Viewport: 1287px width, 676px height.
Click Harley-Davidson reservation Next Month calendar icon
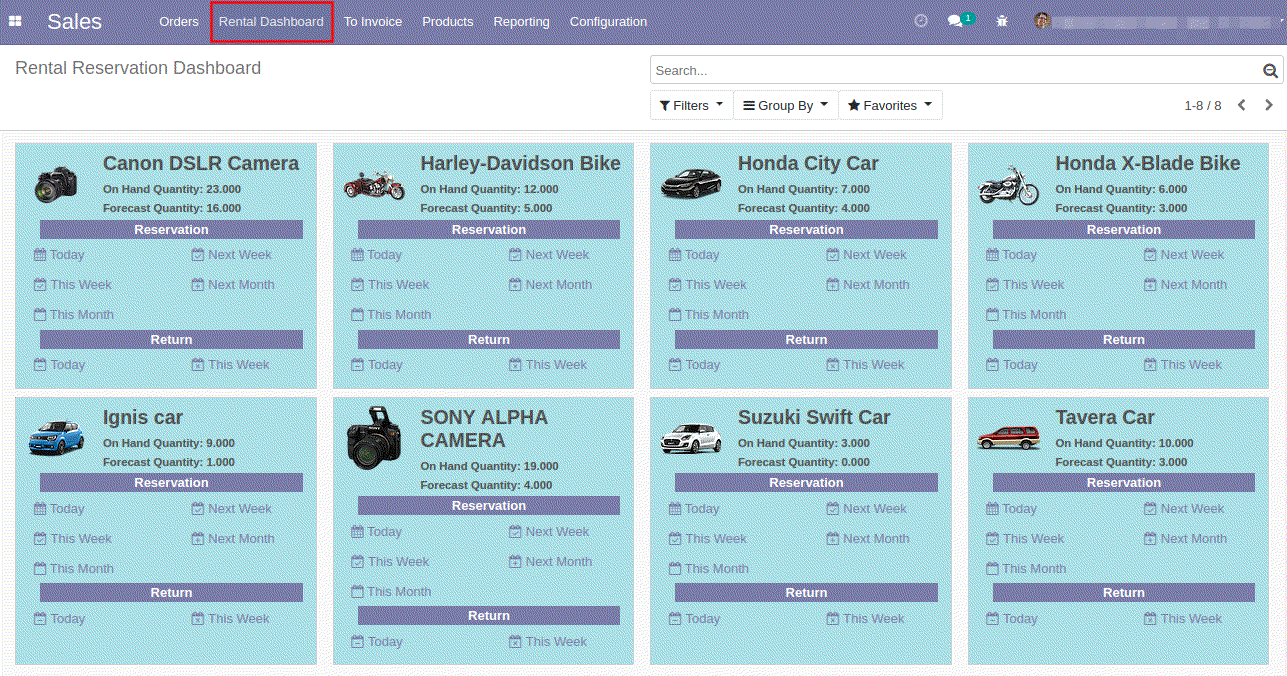click(x=515, y=285)
